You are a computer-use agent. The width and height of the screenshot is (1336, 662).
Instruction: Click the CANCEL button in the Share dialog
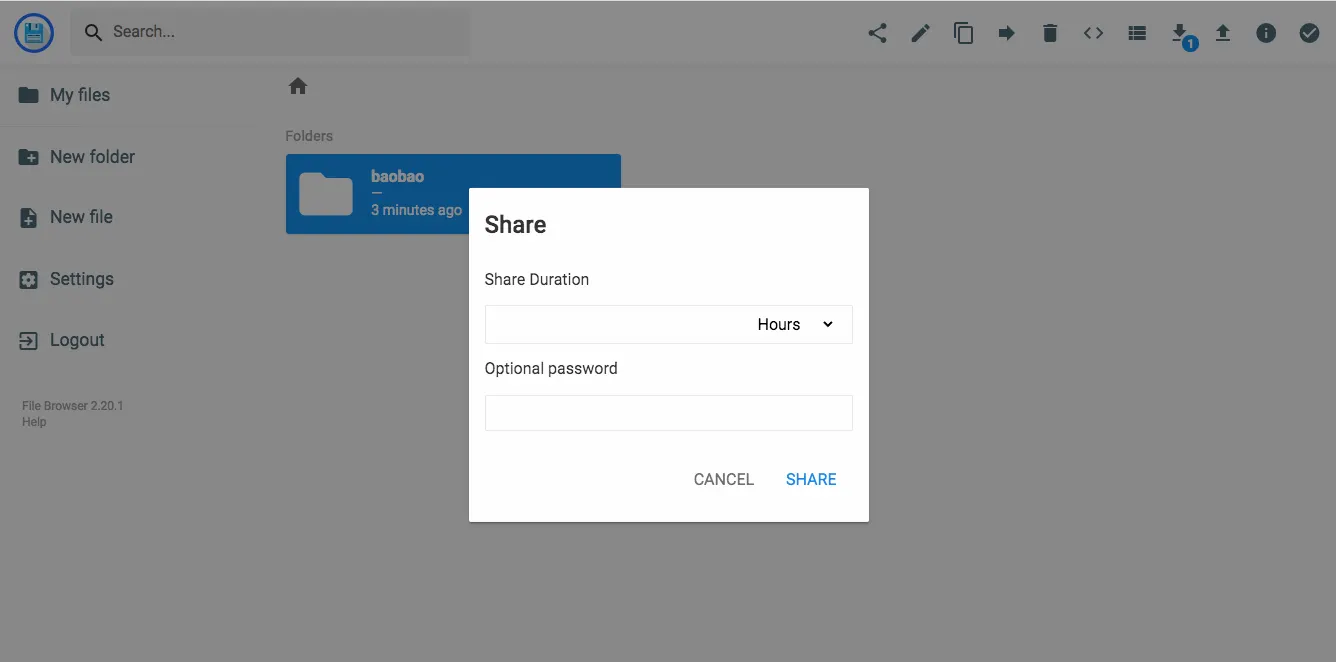tap(724, 479)
